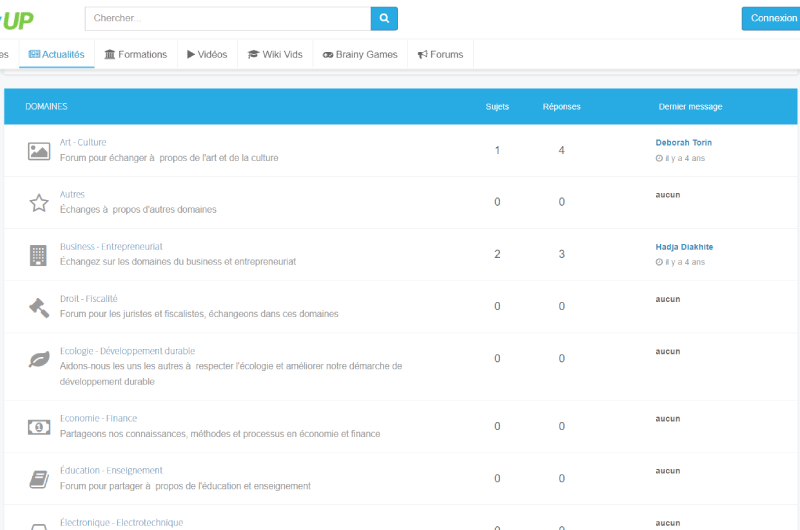
Task: Click the Sujets column header
Action: point(497,107)
